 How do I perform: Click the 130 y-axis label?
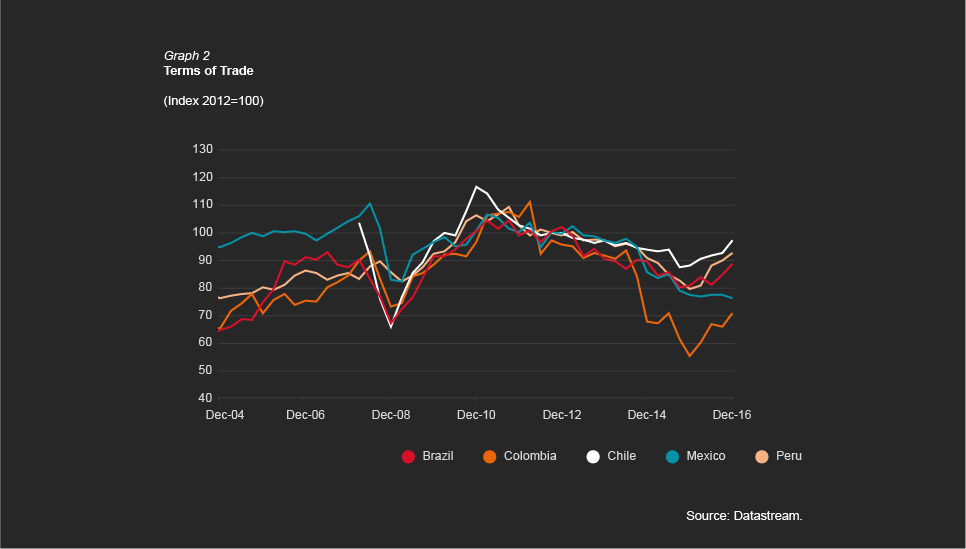[x=202, y=150]
